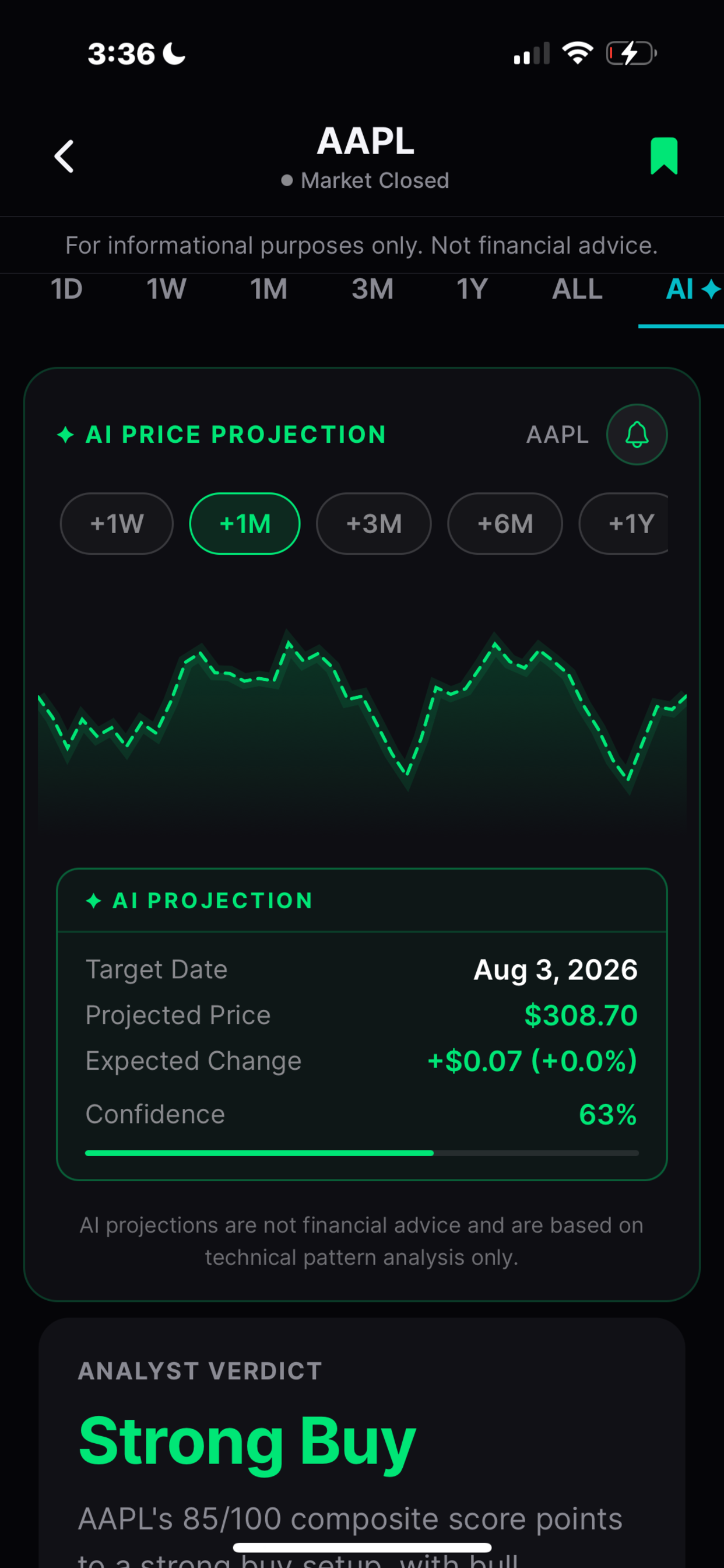Viewport: 724px width, 1568px height.
Task: Tap sparkle icon in AI Projection header
Action: (x=94, y=900)
